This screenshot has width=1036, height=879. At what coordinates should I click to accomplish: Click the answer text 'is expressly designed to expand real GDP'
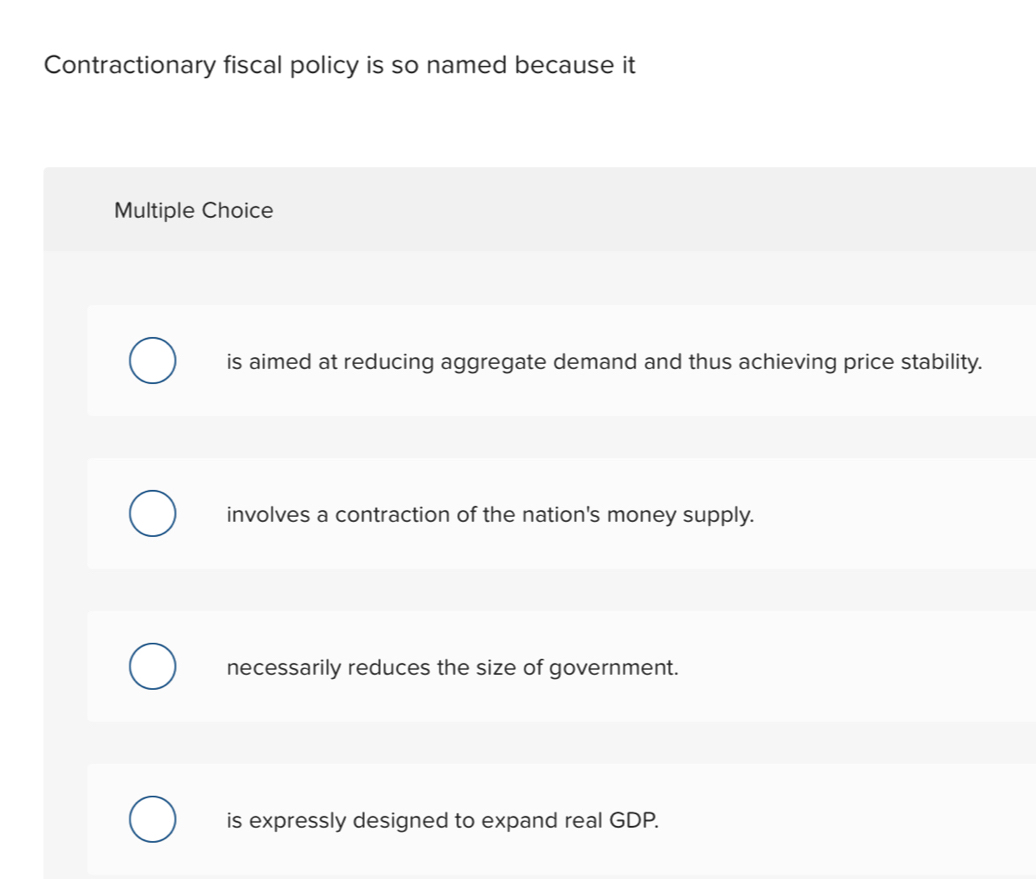tap(443, 821)
